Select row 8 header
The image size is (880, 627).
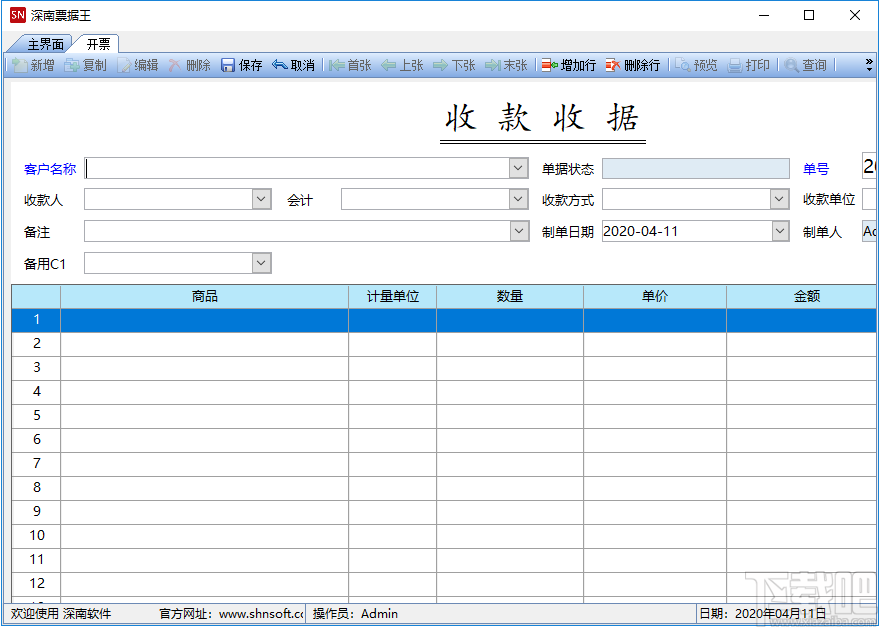(36, 488)
